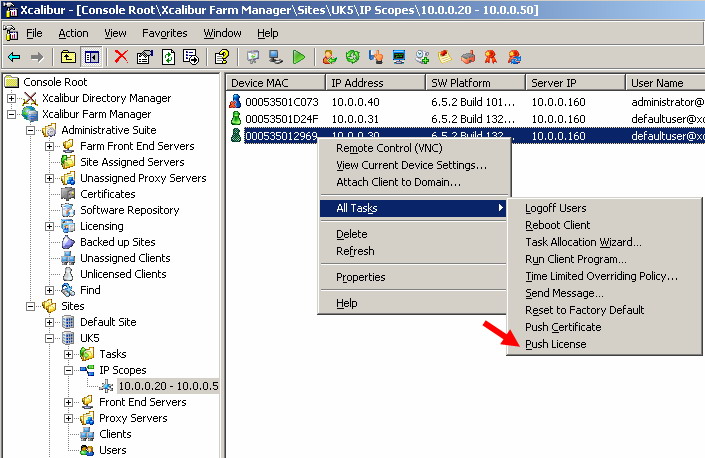
Task: Sort by Device MAC column header
Action: (x=275, y=83)
